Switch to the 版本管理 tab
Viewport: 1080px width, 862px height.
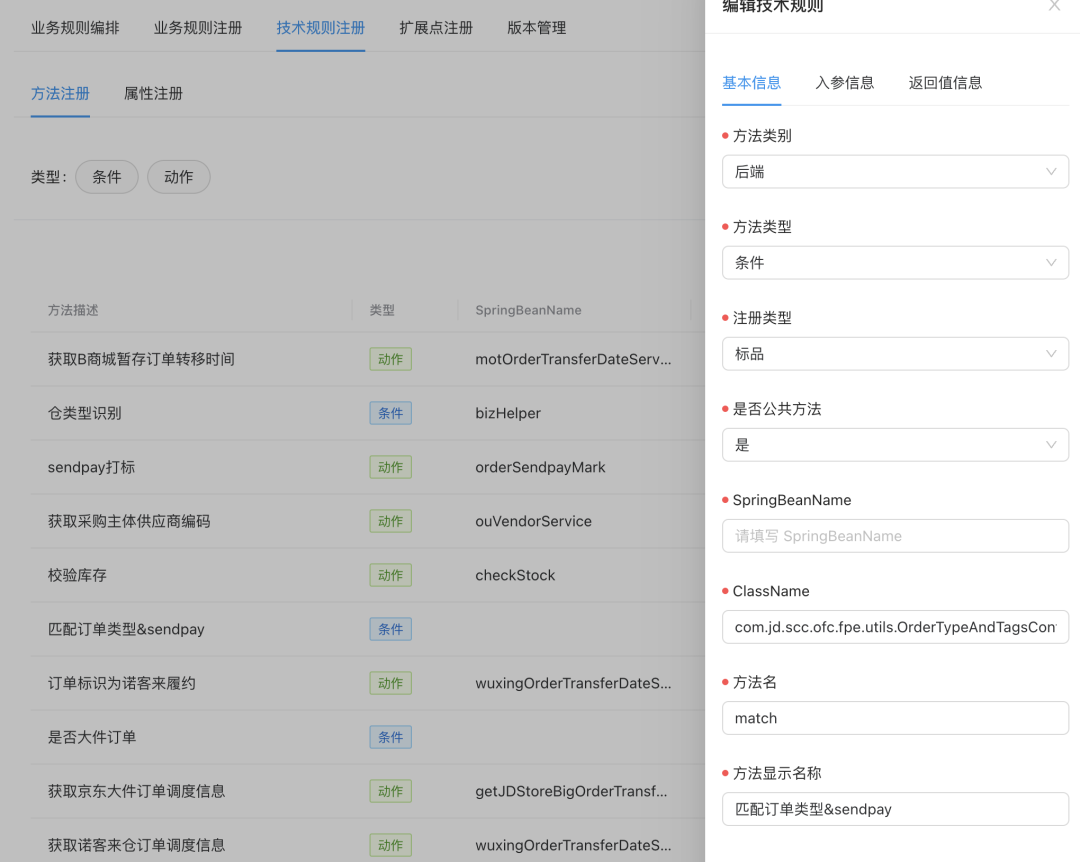538,28
